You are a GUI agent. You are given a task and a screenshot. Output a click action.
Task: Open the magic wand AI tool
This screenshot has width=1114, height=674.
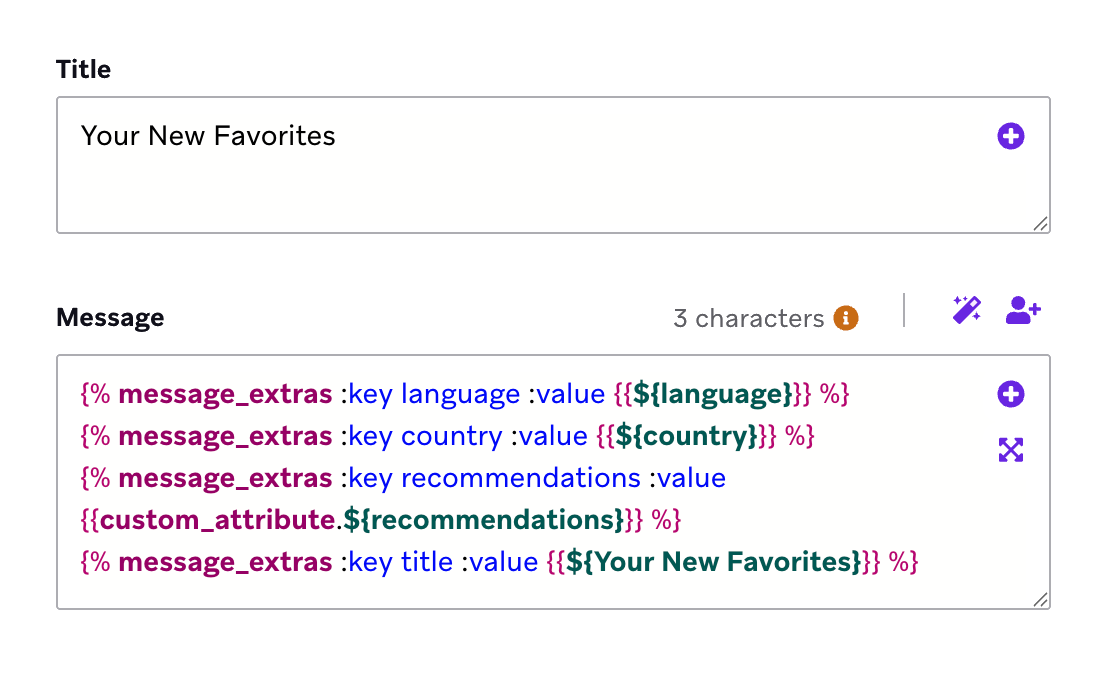click(966, 310)
